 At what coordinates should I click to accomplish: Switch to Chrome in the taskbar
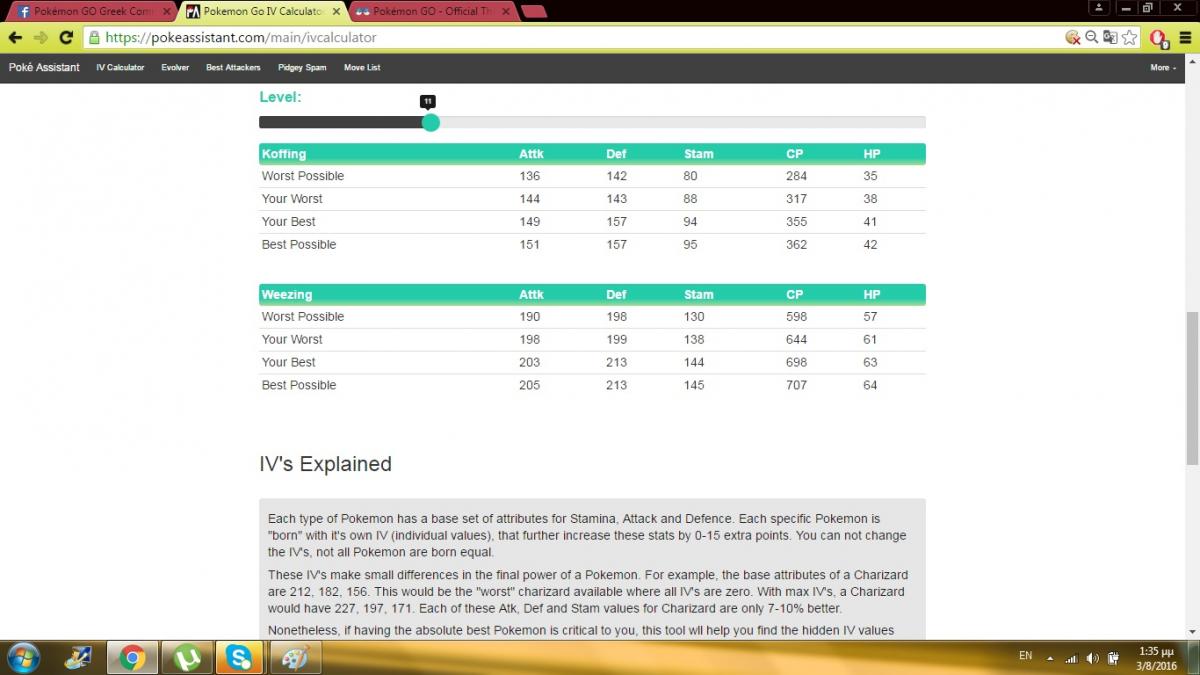coord(131,658)
